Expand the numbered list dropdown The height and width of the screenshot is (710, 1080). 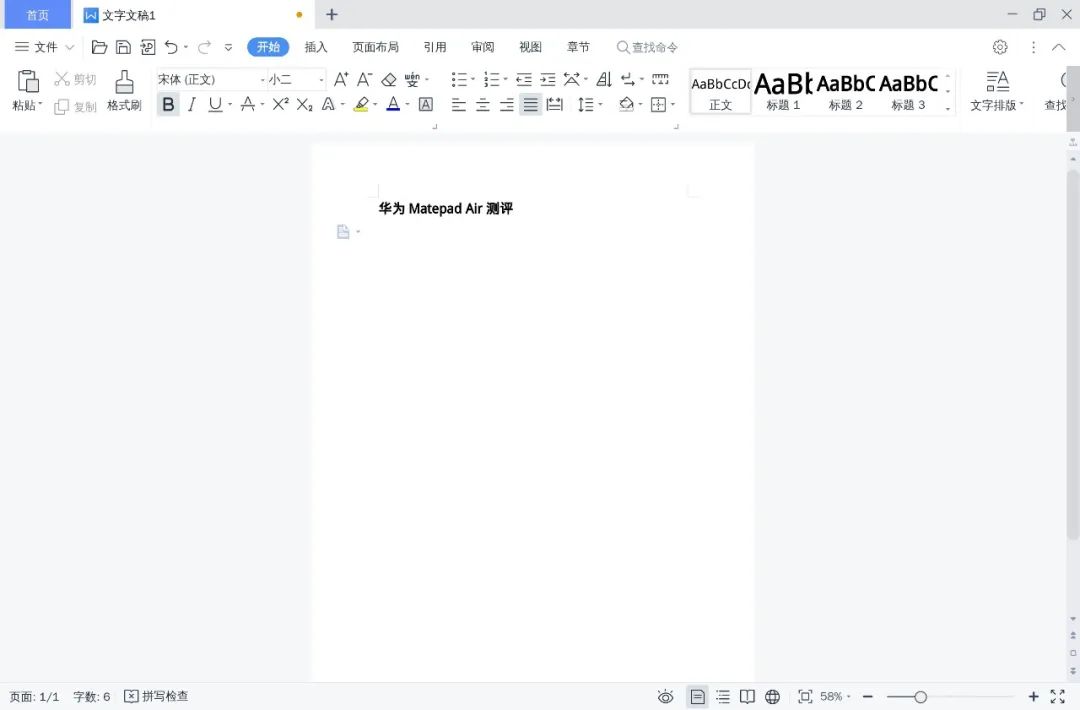tap(506, 79)
